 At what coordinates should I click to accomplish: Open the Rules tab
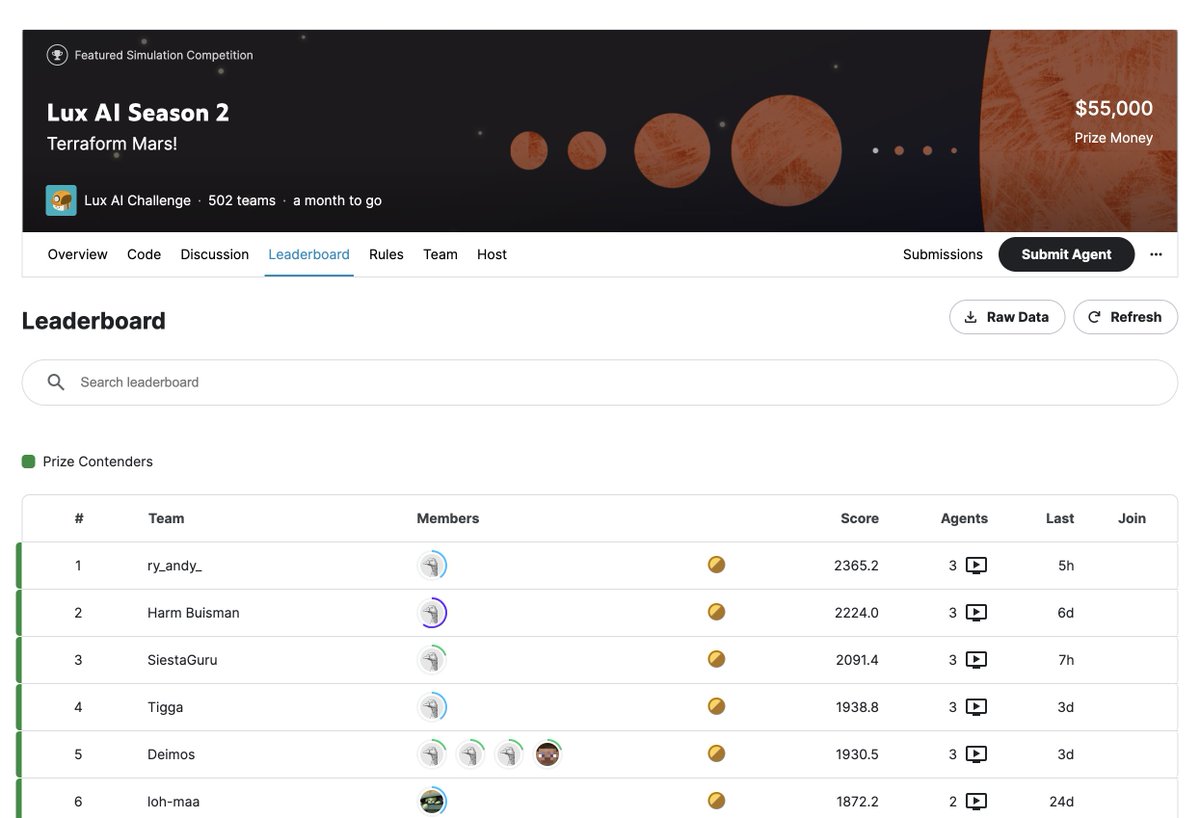[x=386, y=254]
